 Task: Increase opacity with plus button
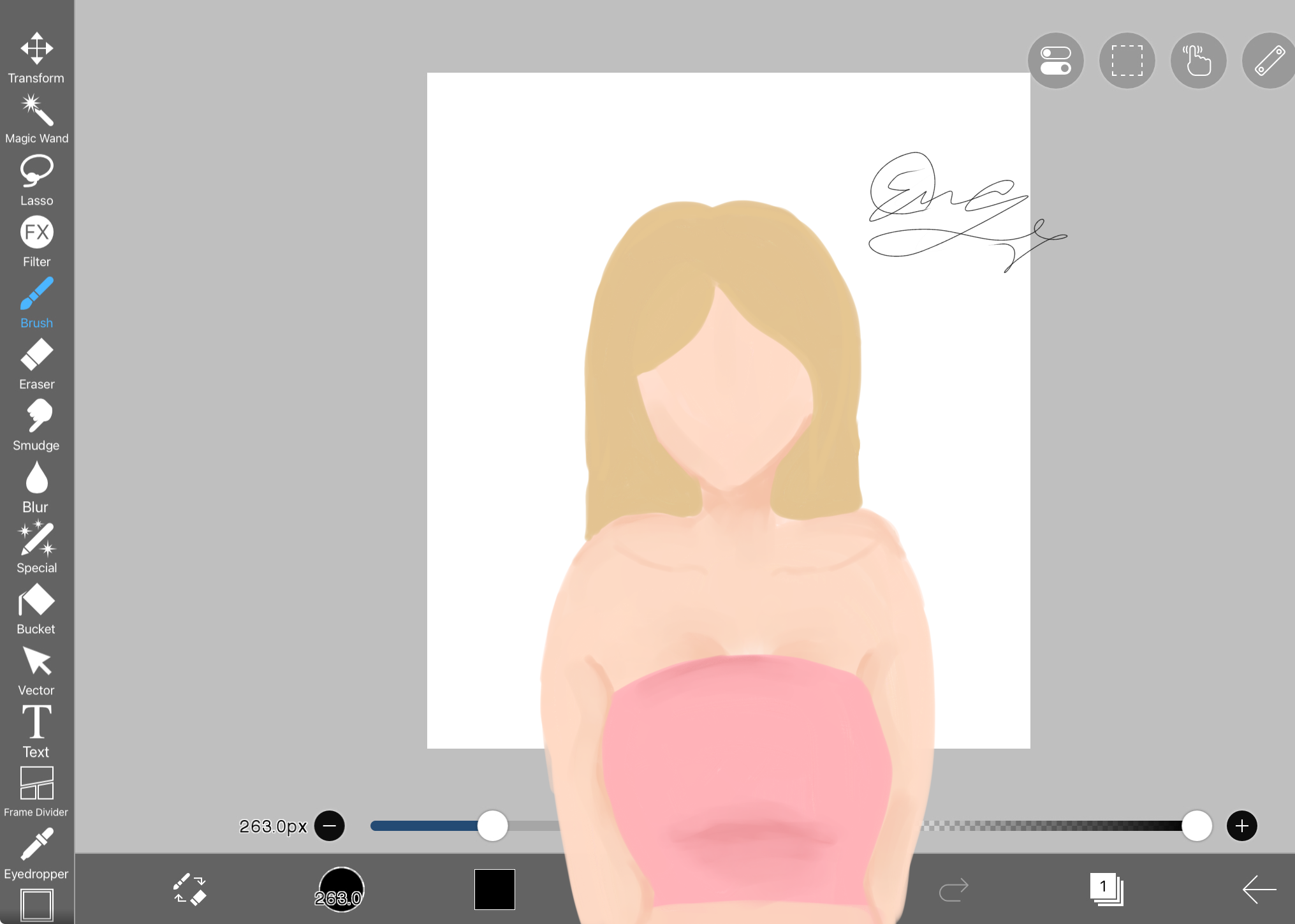pyautogui.click(x=1242, y=826)
